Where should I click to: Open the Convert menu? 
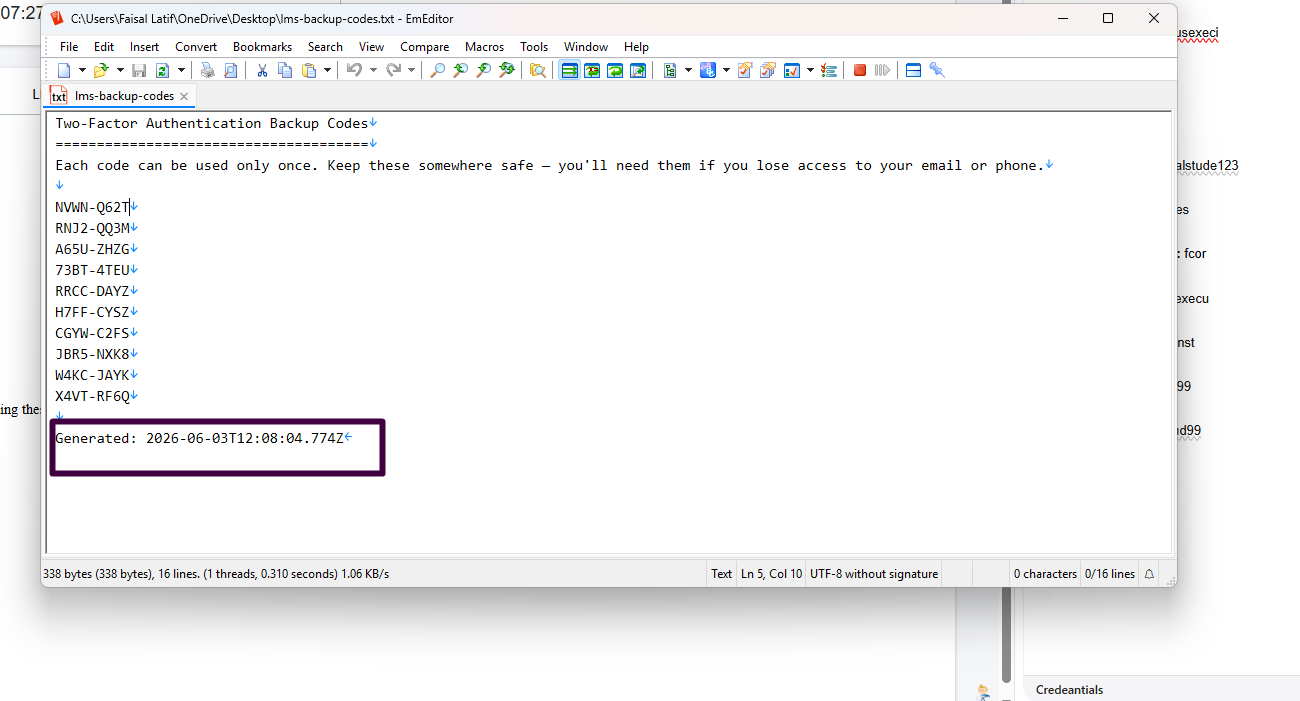tap(196, 47)
